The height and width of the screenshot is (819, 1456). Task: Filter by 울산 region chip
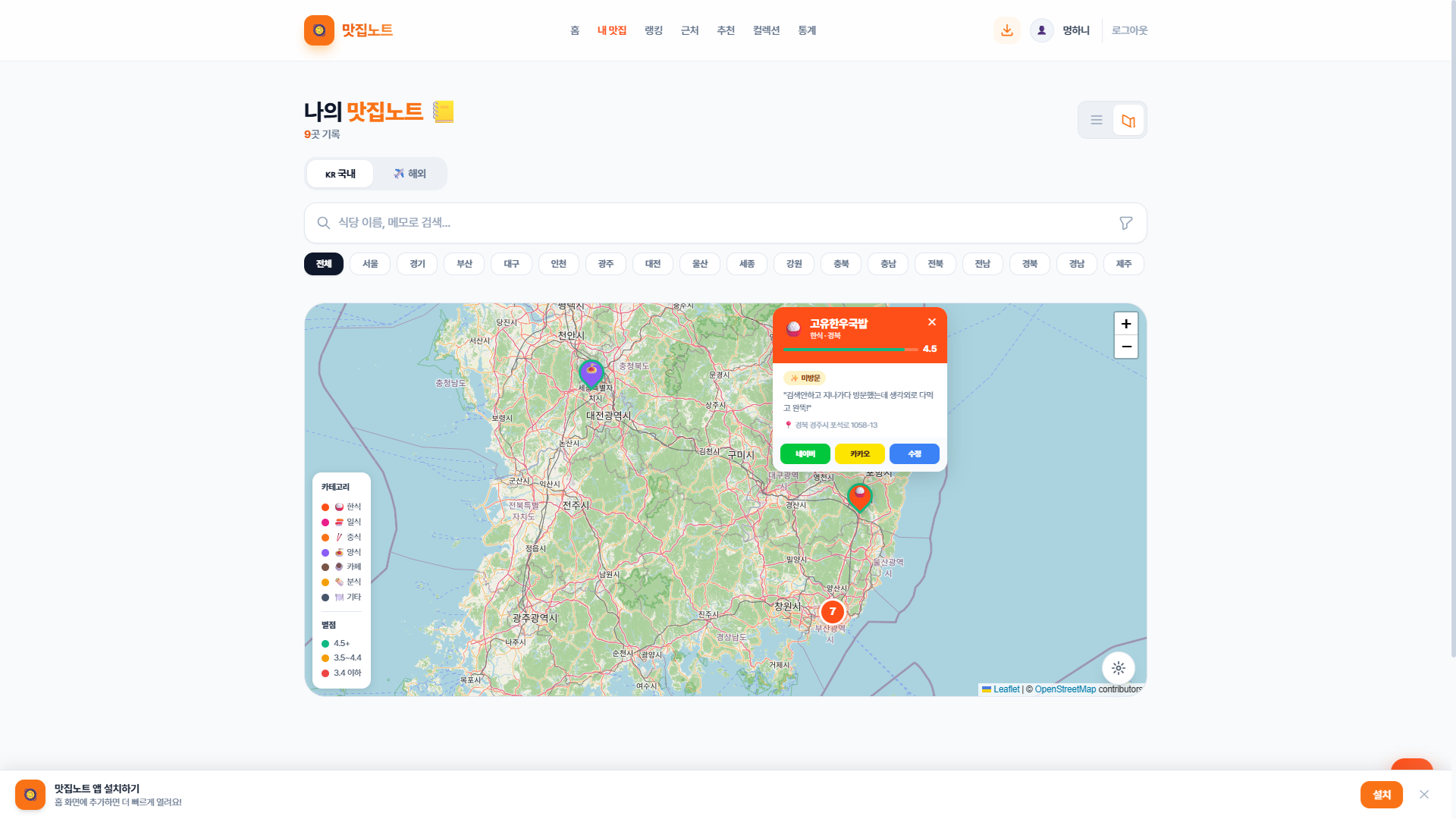700,264
